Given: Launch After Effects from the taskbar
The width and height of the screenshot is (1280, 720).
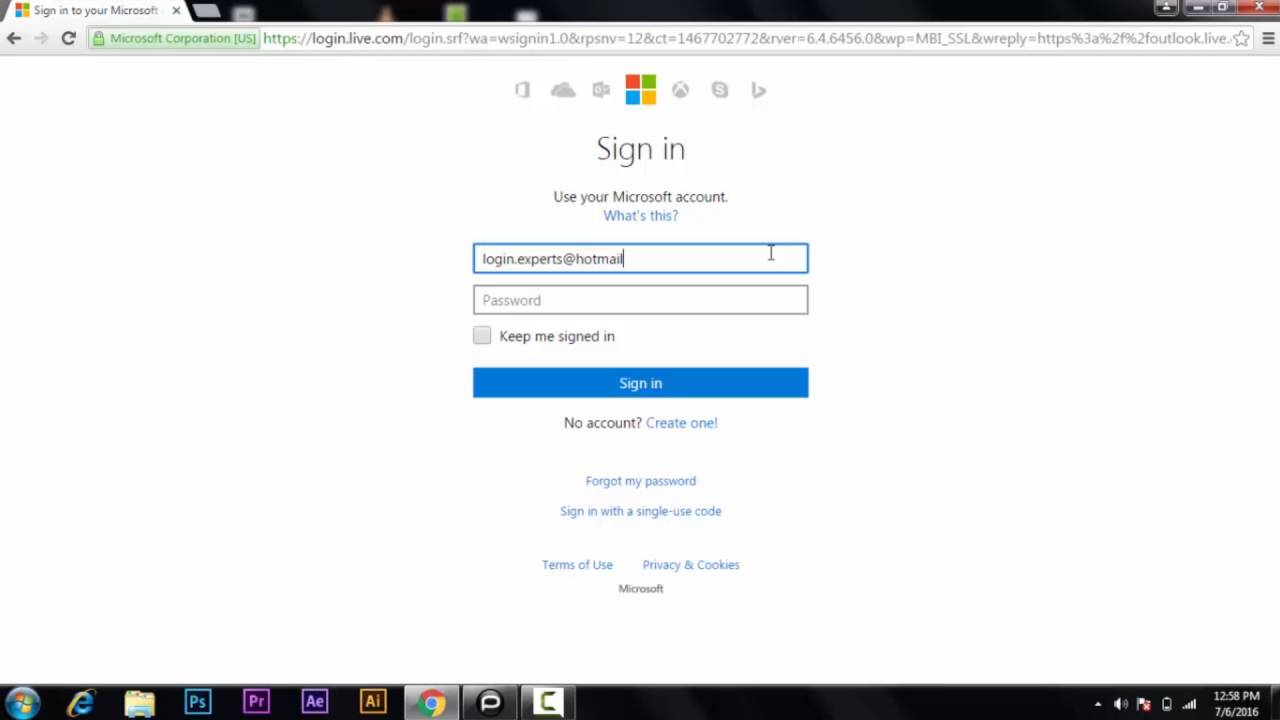Looking at the screenshot, I should click(314, 703).
